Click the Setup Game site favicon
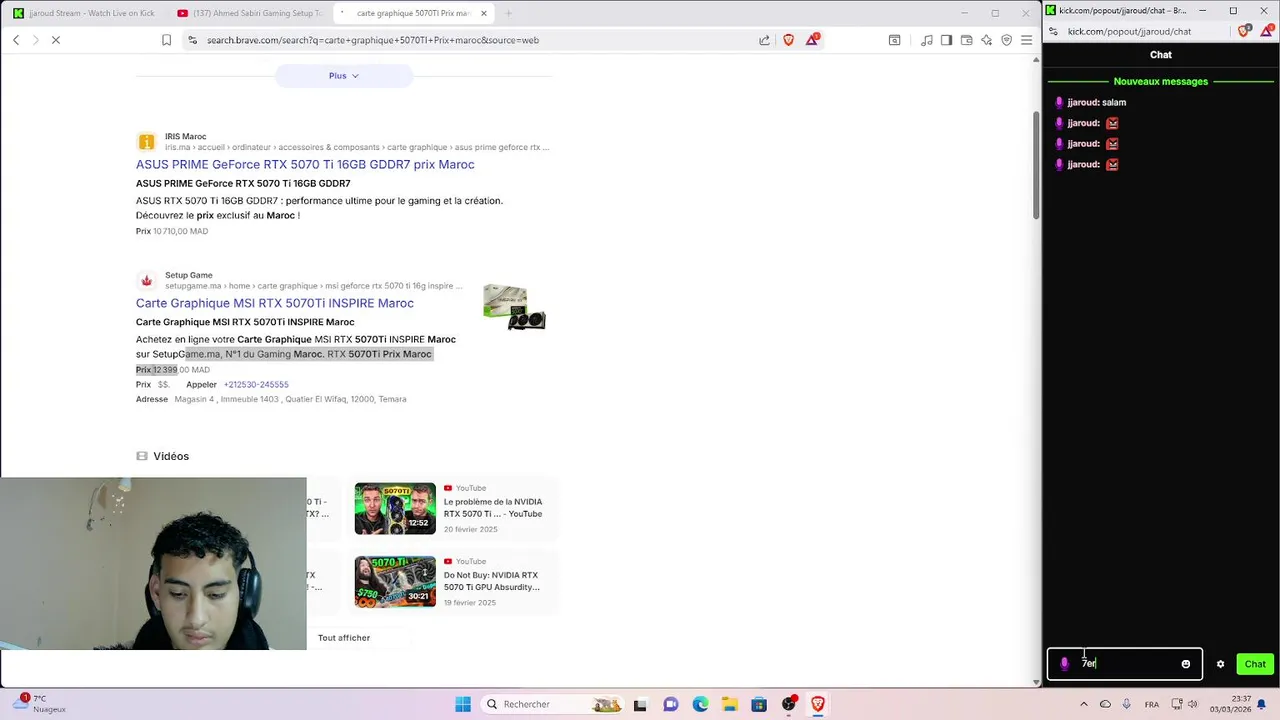The width and height of the screenshot is (1280, 720). click(146, 281)
